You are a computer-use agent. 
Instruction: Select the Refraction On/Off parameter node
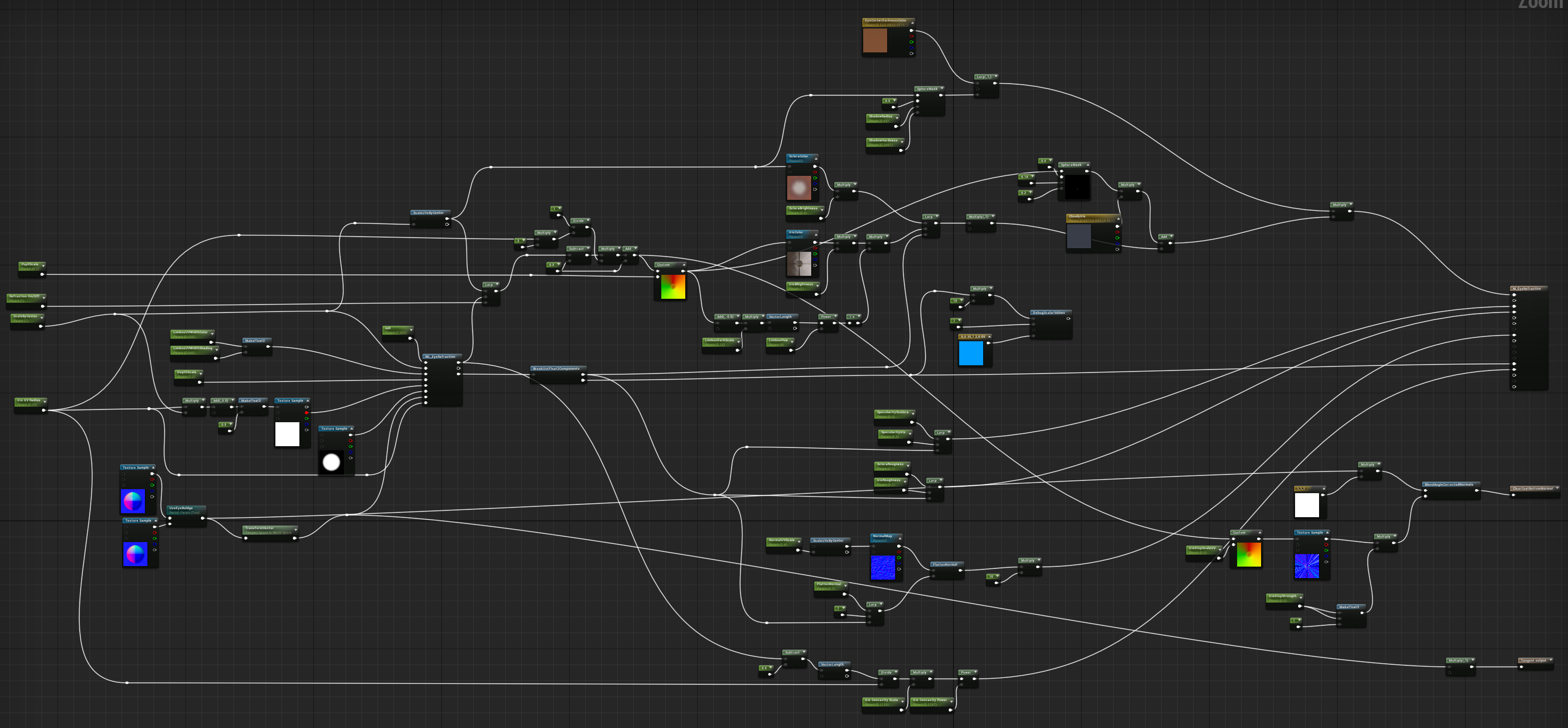click(x=25, y=296)
